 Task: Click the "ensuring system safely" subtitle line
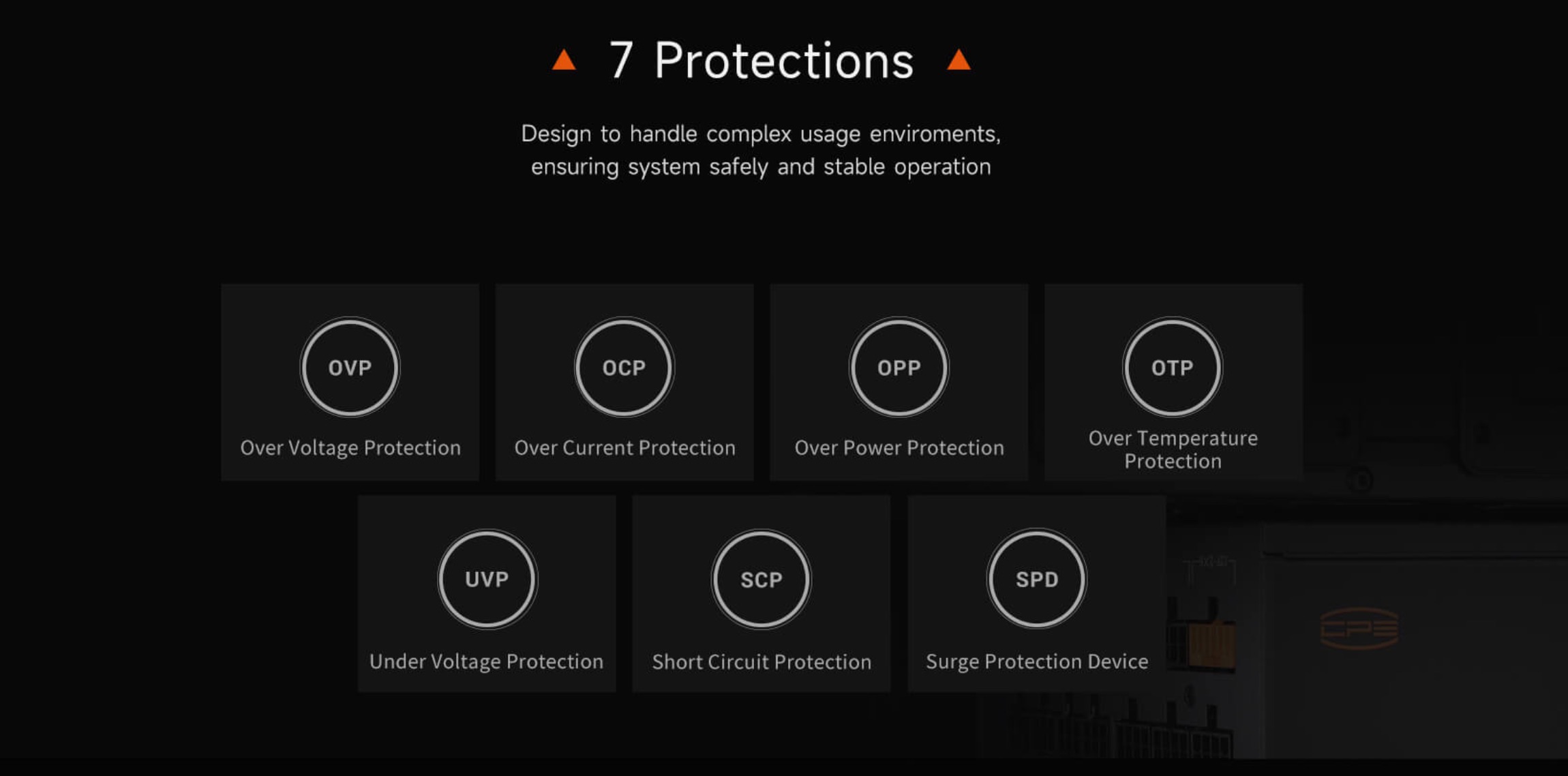[761, 167]
